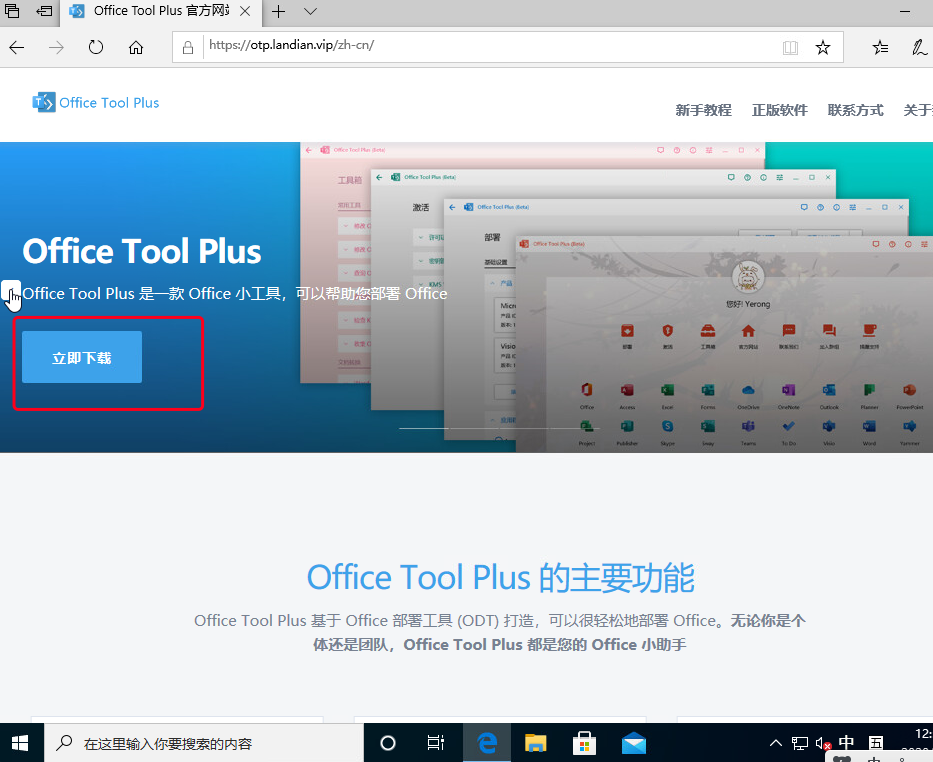
Task: Click the Edge taskbar icon
Action: [x=487, y=743]
